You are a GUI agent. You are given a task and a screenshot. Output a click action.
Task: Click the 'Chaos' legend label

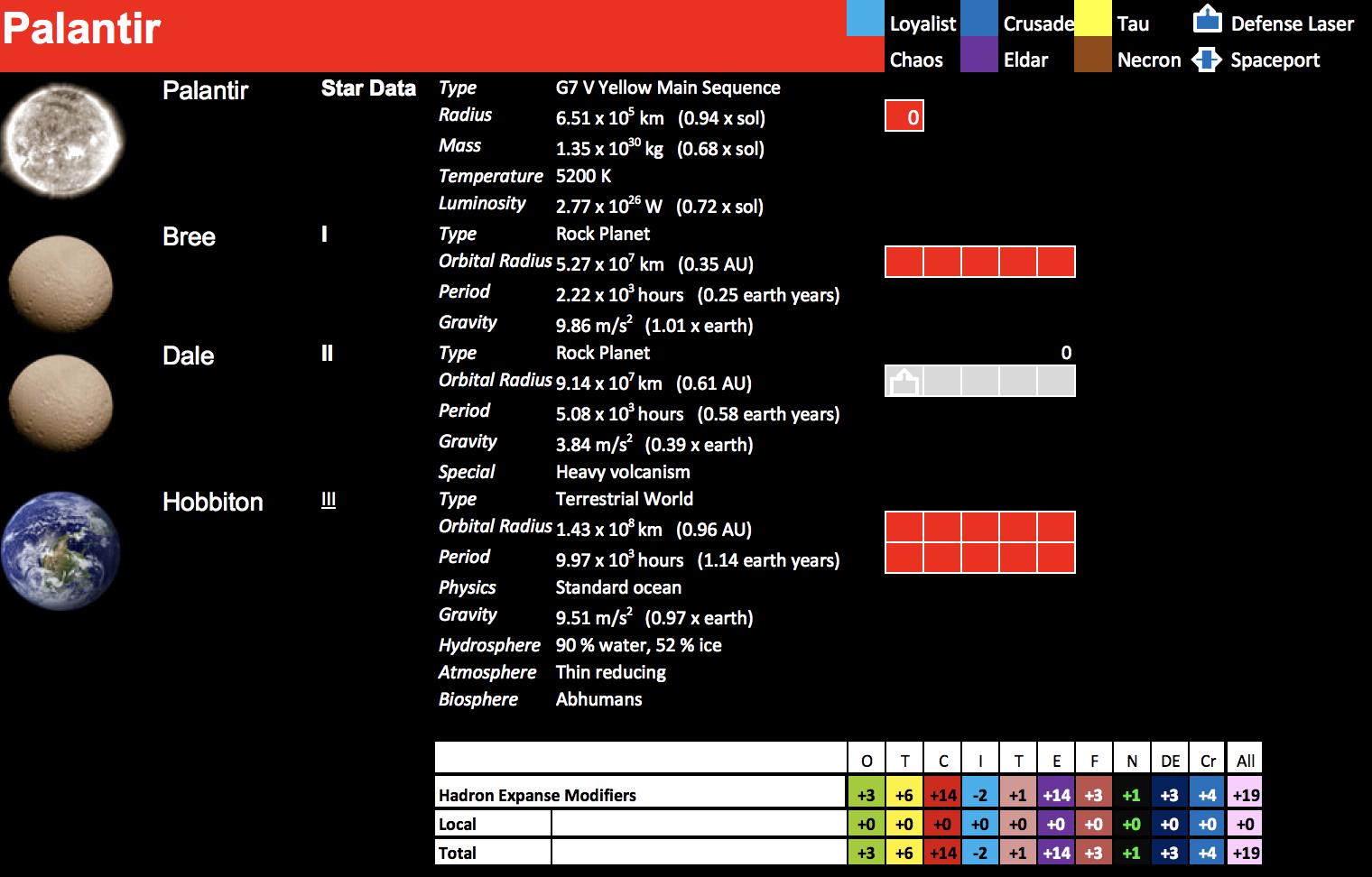[916, 60]
